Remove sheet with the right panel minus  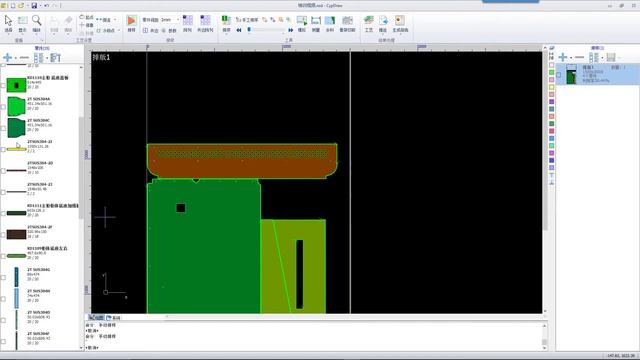(x=579, y=57)
